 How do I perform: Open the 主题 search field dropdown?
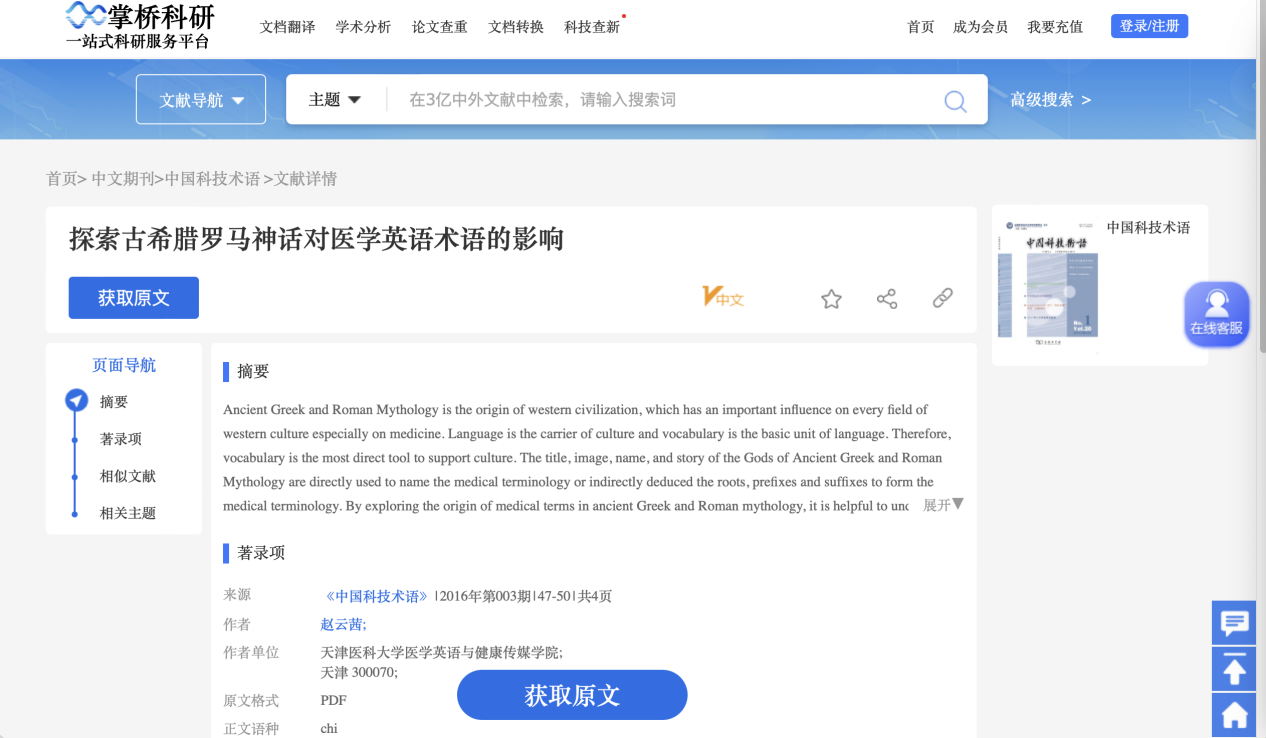click(x=335, y=100)
